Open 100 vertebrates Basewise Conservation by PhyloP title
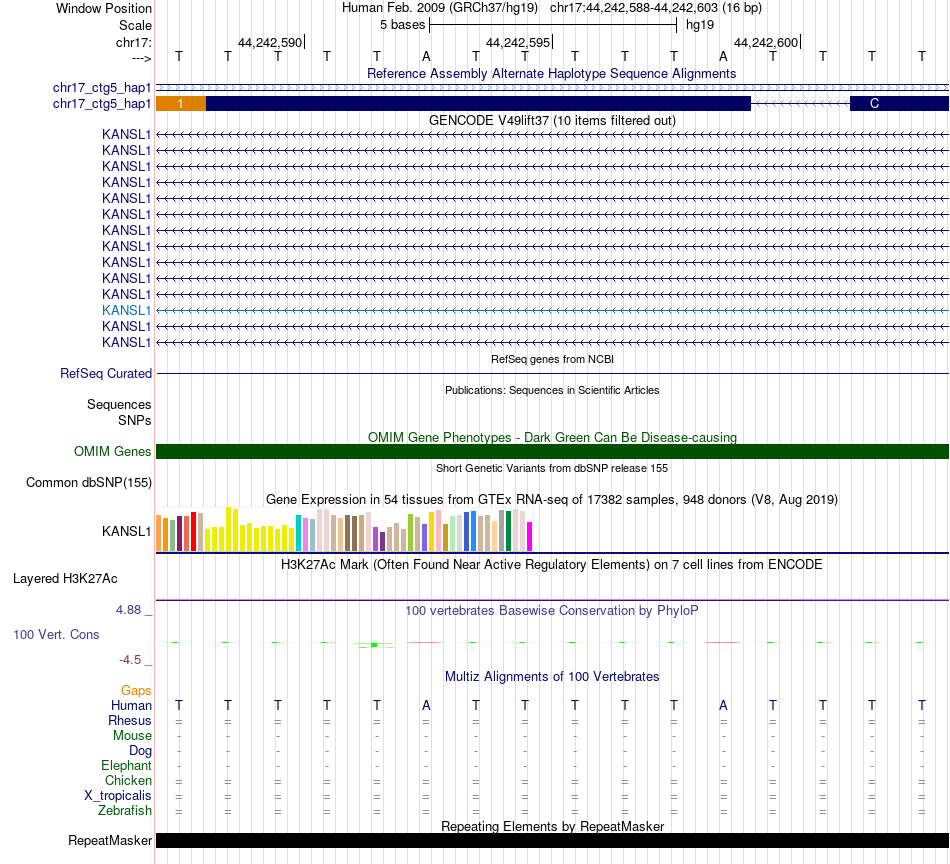Image resolution: width=950 pixels, height=864 pixels. coord(551,611)
